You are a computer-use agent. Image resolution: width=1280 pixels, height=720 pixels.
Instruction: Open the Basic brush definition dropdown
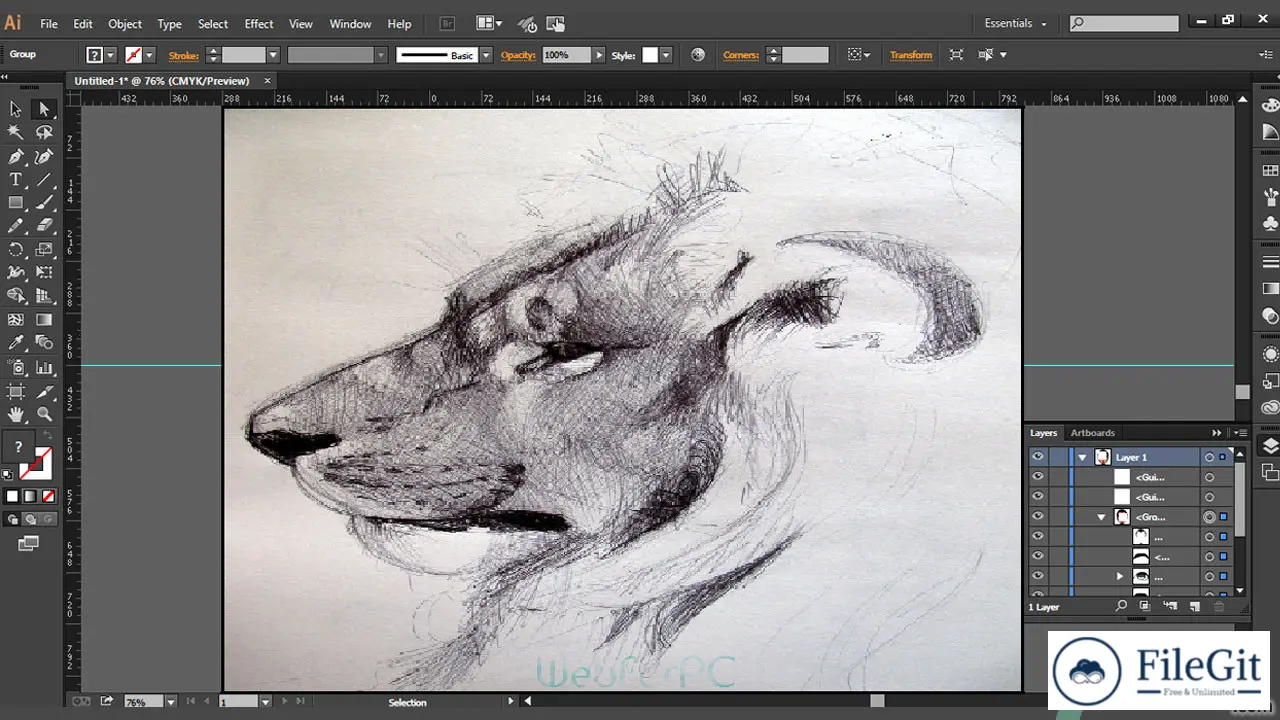pyautogui.click(x=486, y=55)
